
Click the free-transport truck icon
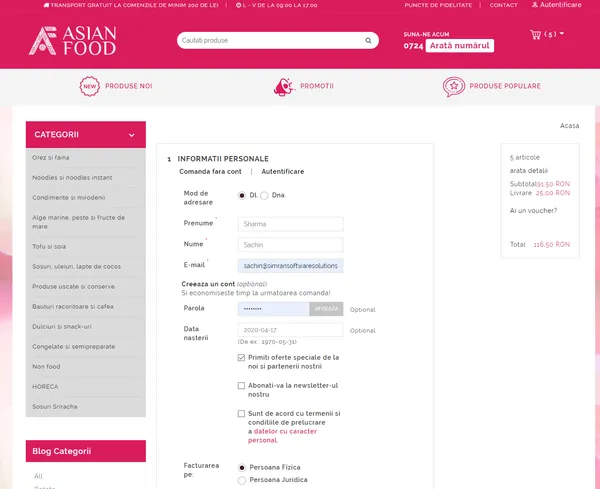(46, 5)
